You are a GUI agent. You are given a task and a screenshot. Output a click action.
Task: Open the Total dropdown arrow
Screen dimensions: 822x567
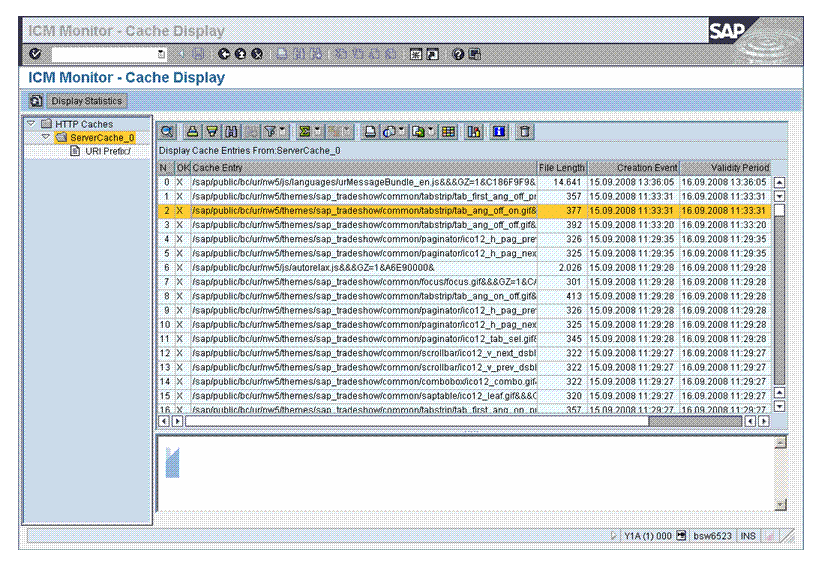(317, 131)
